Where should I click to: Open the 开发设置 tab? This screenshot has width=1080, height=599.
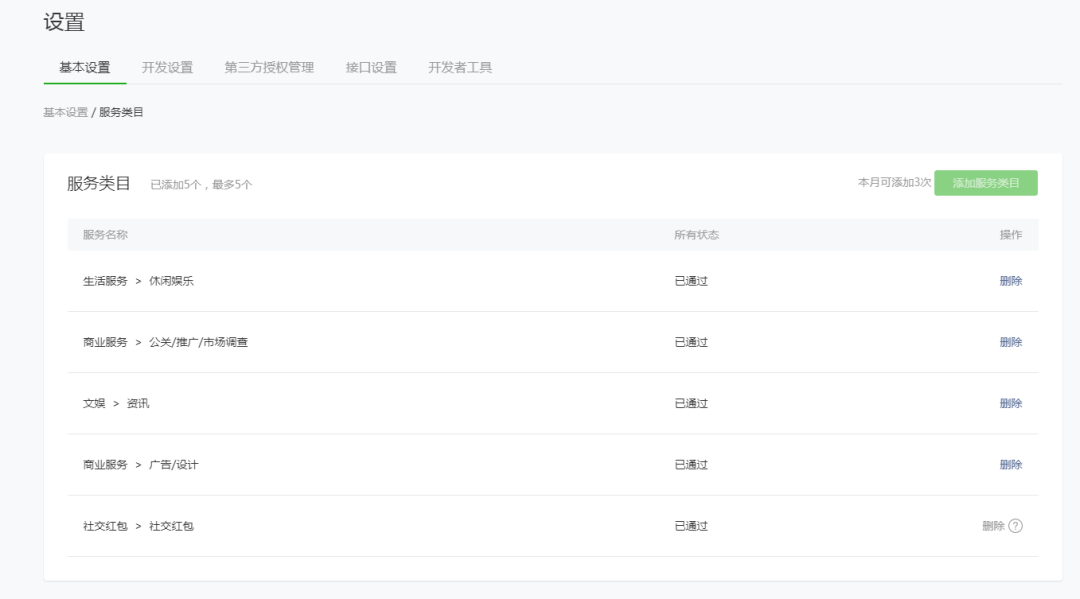167,67
